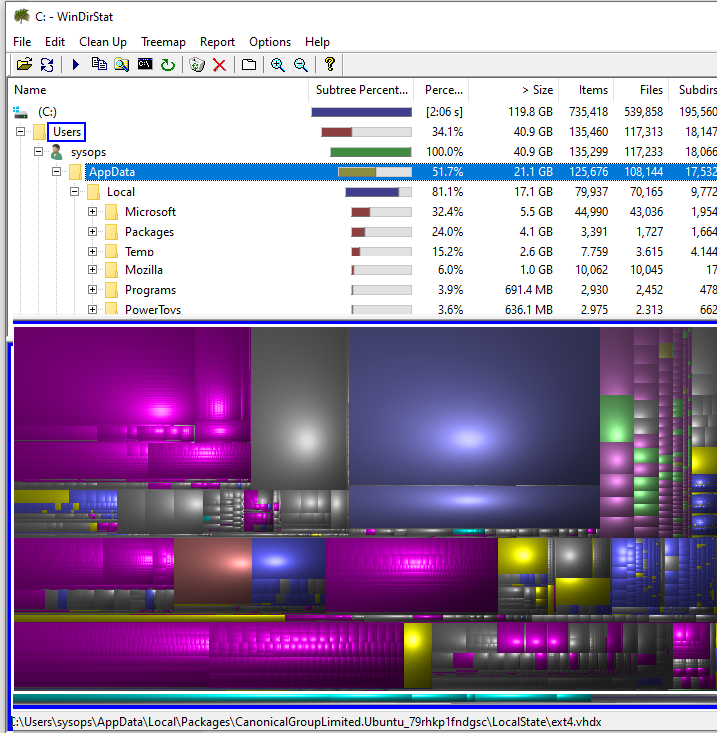Screen dimensions: 717x733
Task: Click the subtree percent bar for Users
Action: (x=366, y=132)
